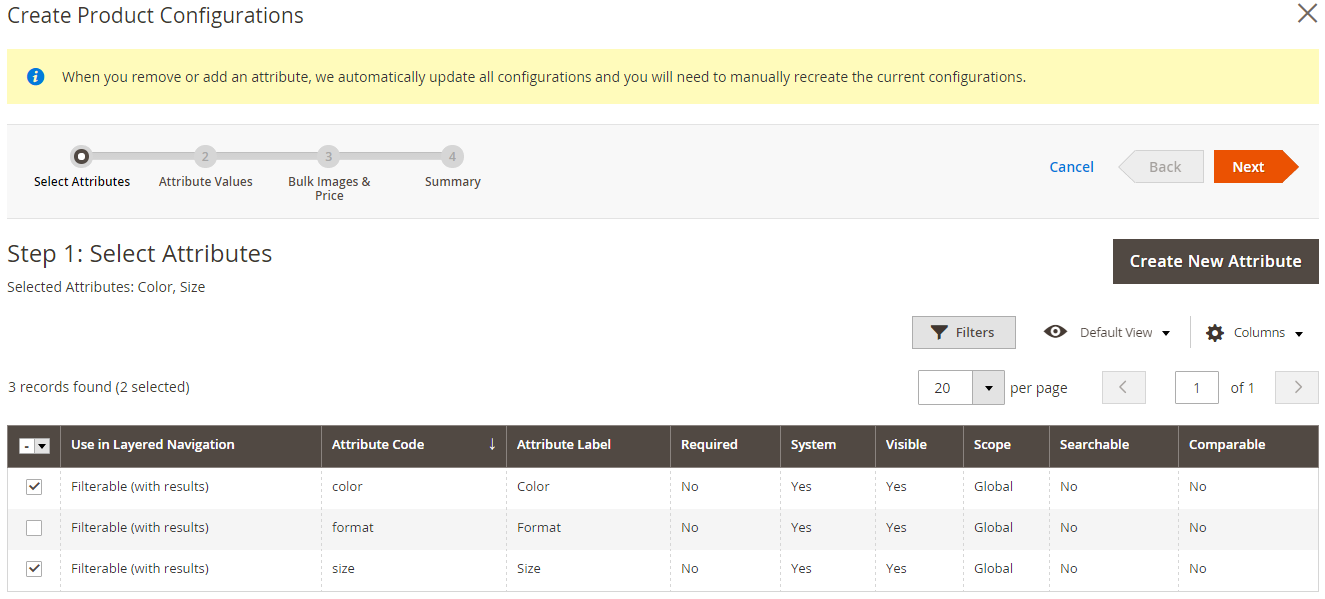The width and height of the screenshot is (1325, 599).
Task: Click step 2 Attribute Values marker
Action: pos(205,156)
